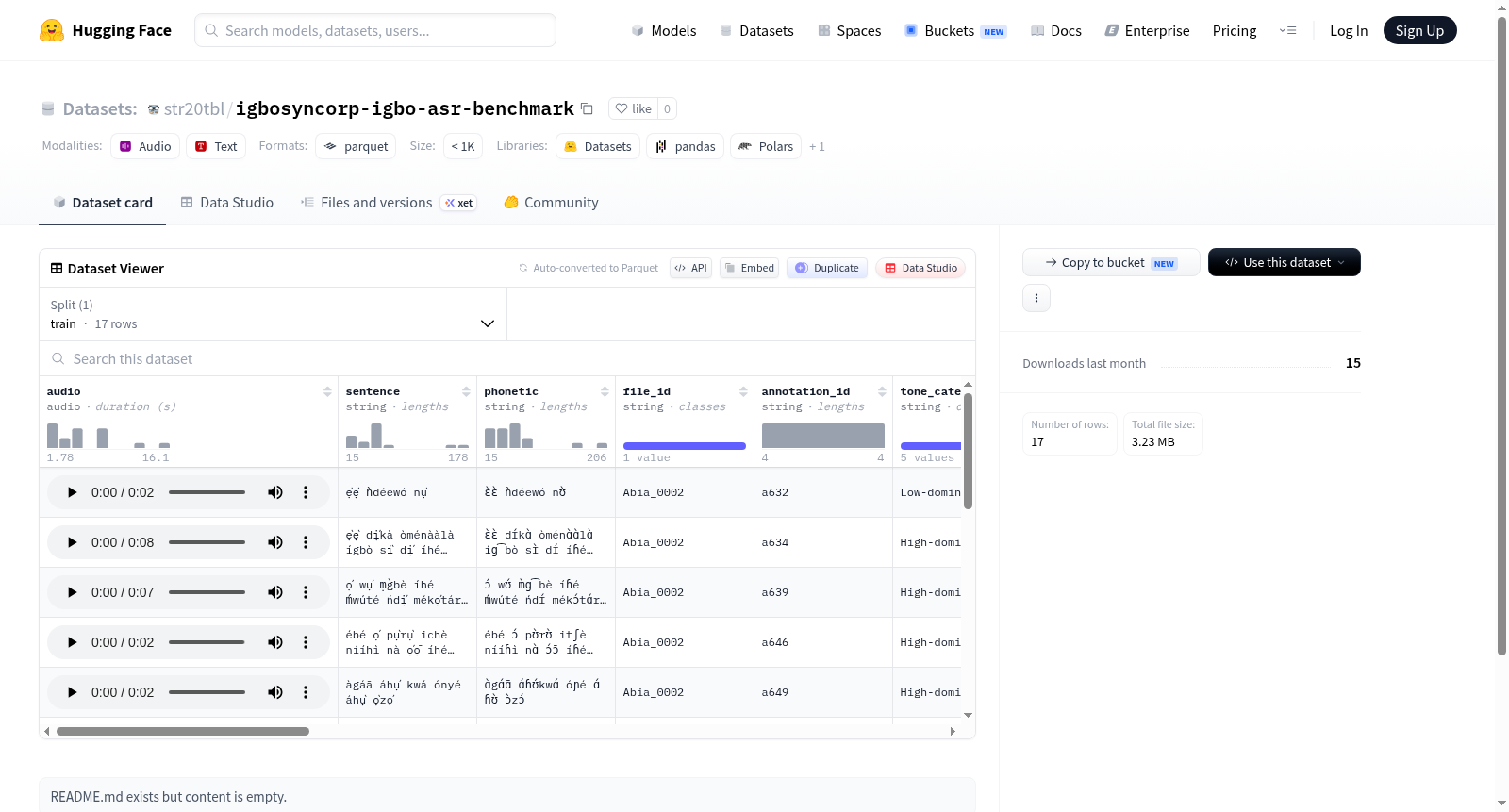Sort by the file_id column
The height and width of the screenshot is (812, 1509).
pos(743,391)
